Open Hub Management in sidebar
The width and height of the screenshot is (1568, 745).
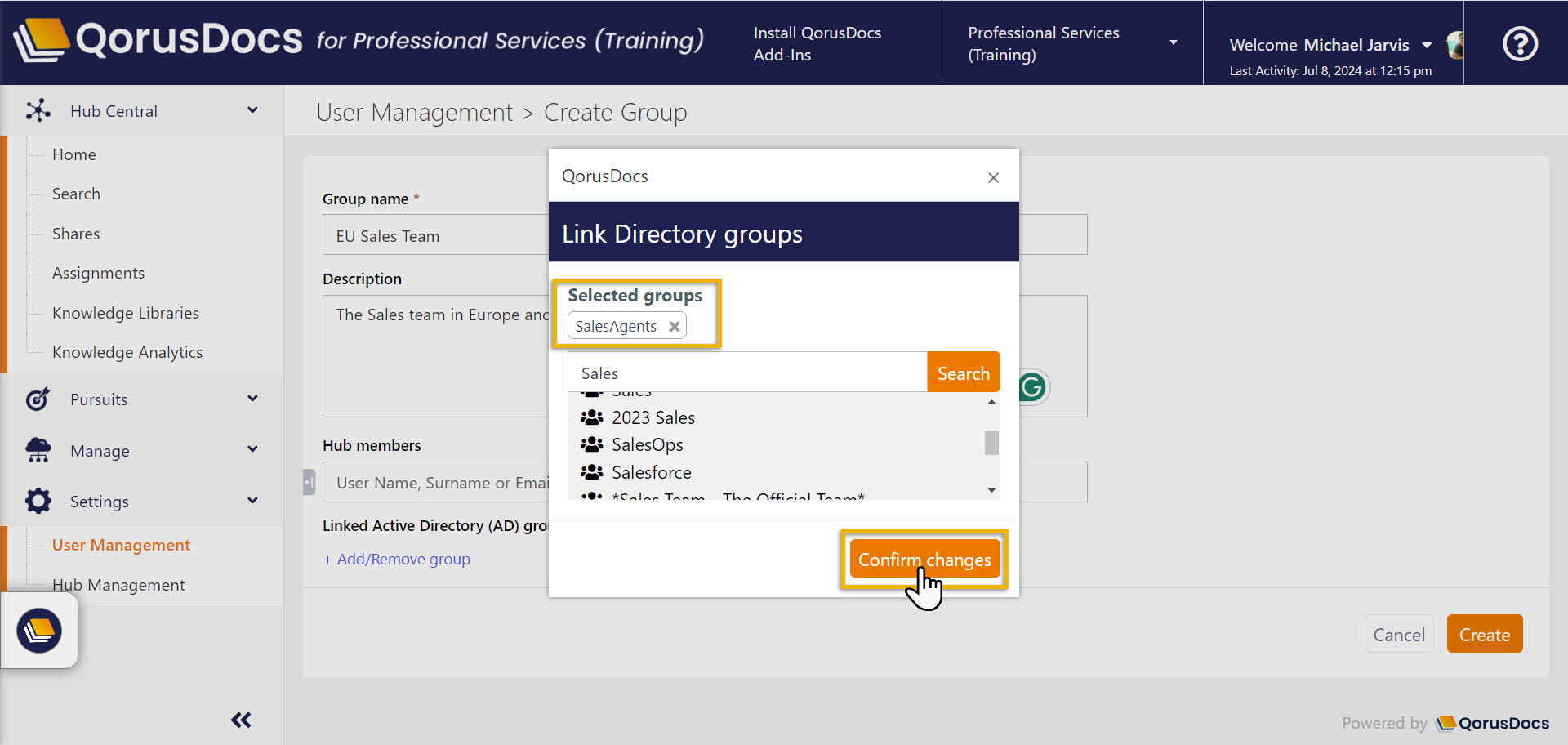tap(118, 585)
